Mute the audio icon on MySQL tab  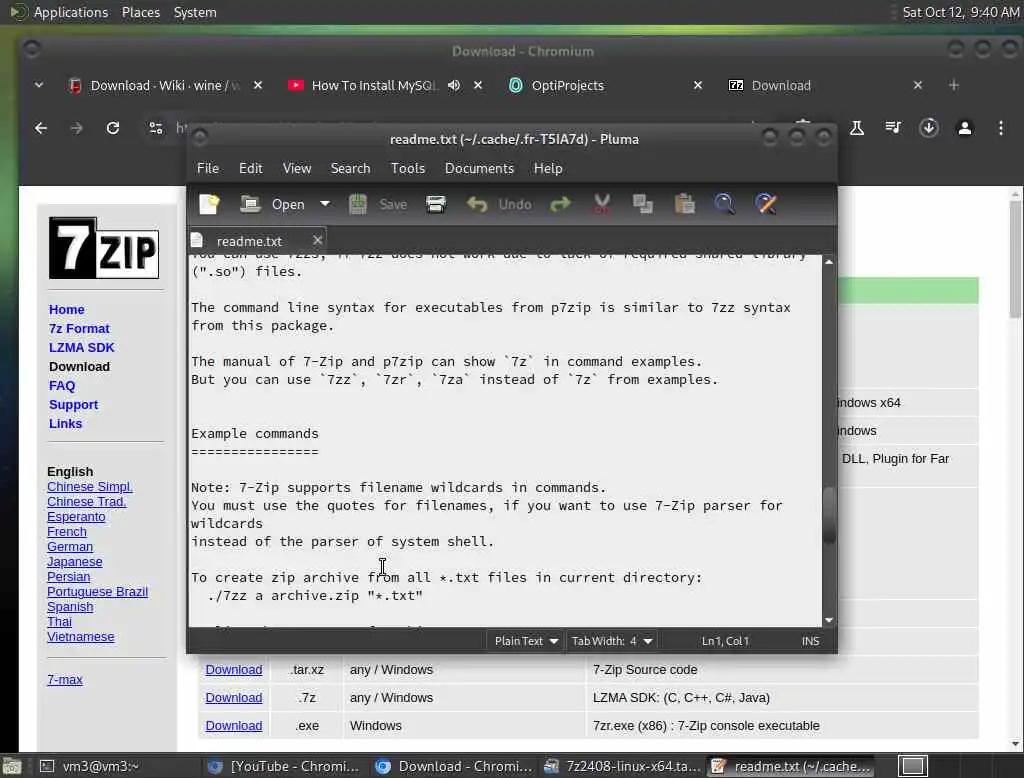pyautogui.click(x=454, y=86)
